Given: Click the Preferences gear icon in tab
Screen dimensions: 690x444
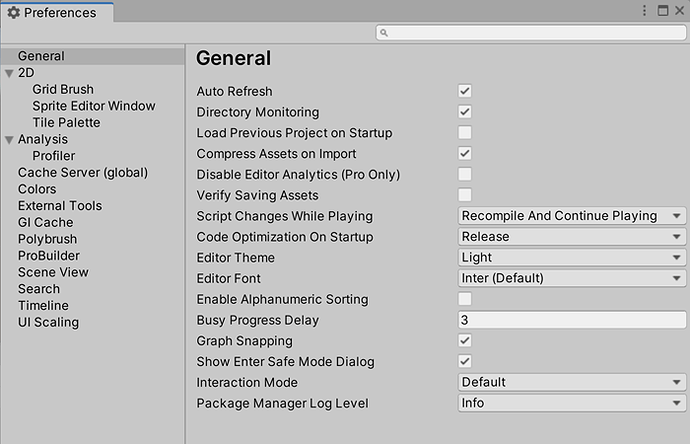Looking at the screenshot, I should [13, 13].
